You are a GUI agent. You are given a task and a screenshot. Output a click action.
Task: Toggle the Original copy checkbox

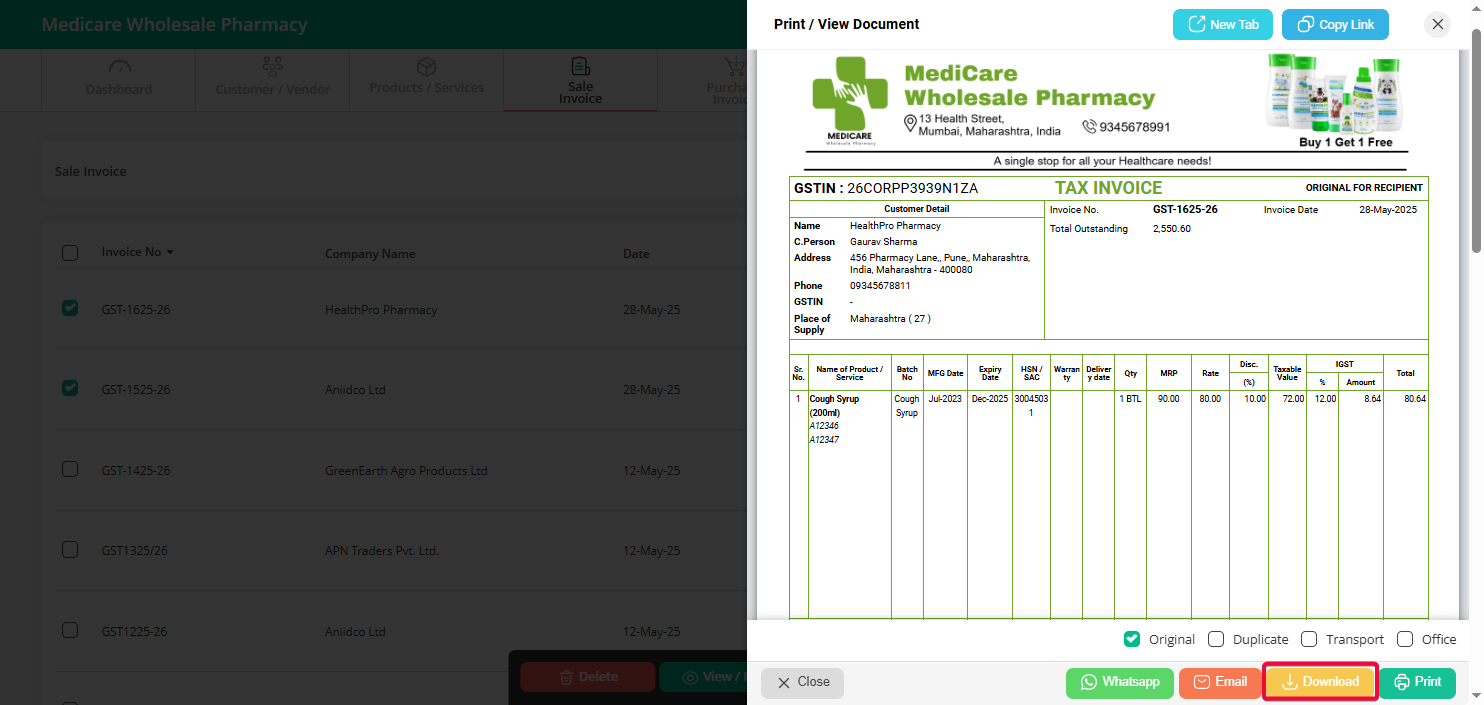coord(1132,639)
